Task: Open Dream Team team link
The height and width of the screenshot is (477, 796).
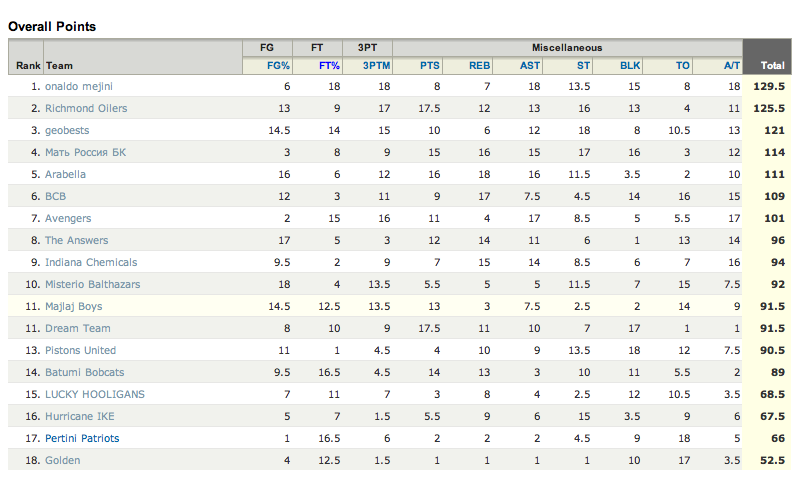Action: click(x=78, y=328)
